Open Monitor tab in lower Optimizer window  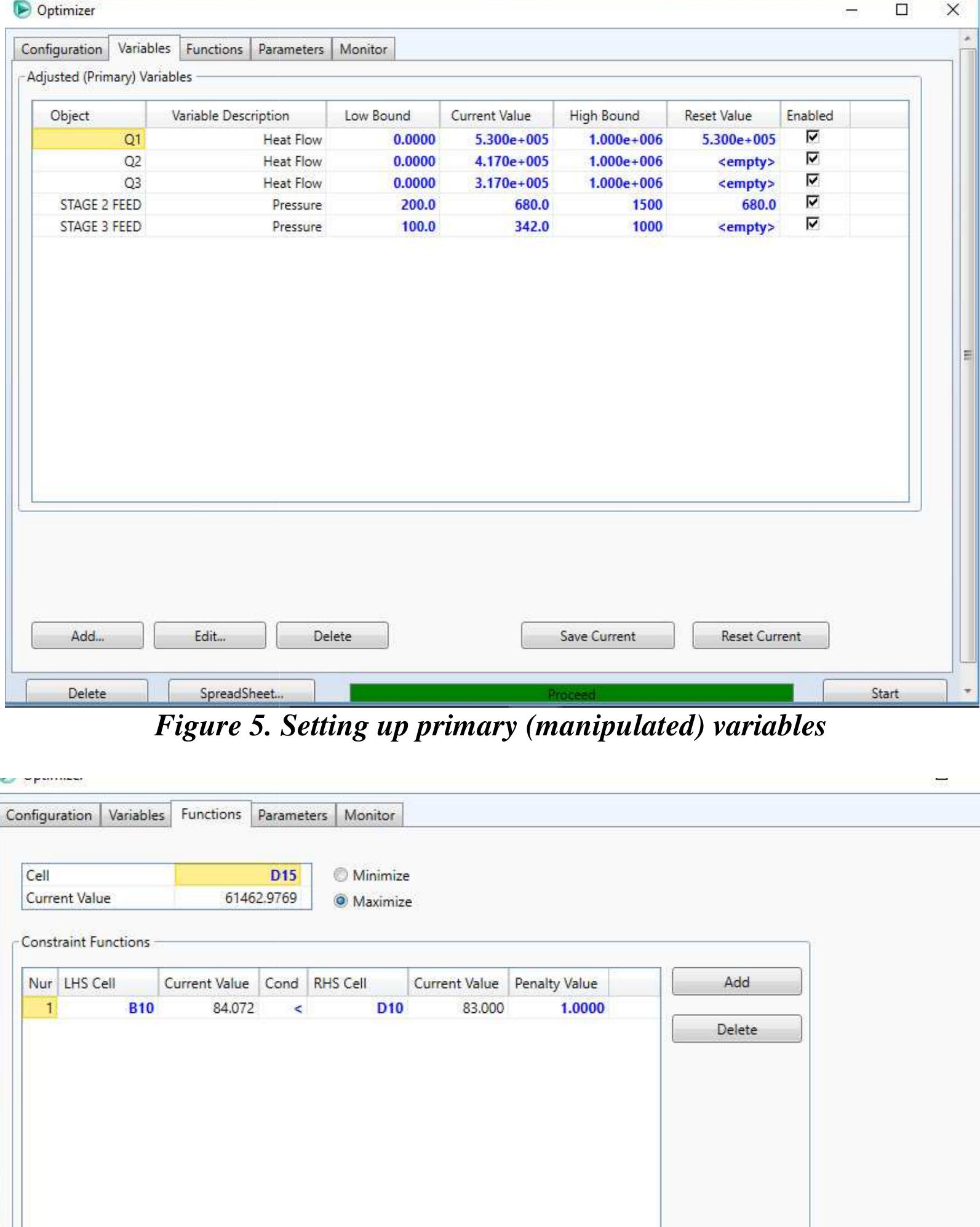[370, 815]
